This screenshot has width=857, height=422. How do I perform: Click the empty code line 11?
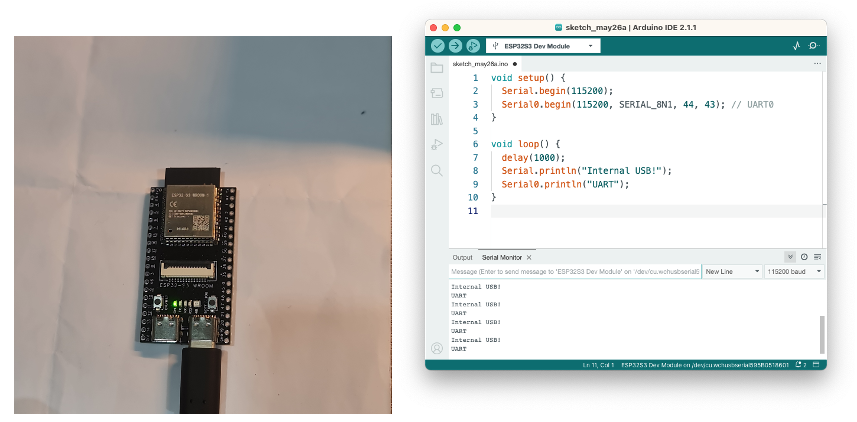656,211
